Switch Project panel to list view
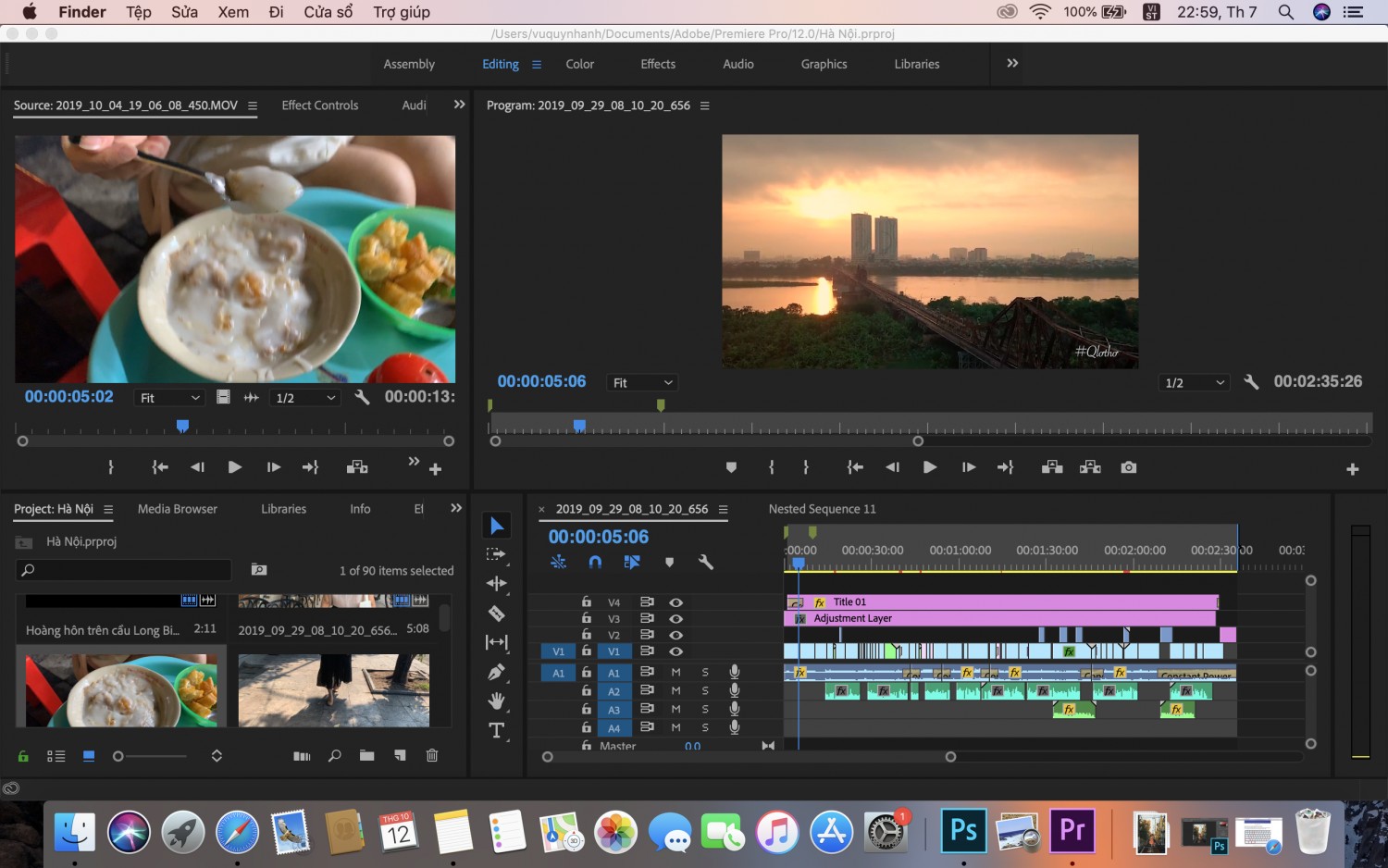The width and height of the screenshot is (1388, 868). pyautogui.click(x=56, y=756)
